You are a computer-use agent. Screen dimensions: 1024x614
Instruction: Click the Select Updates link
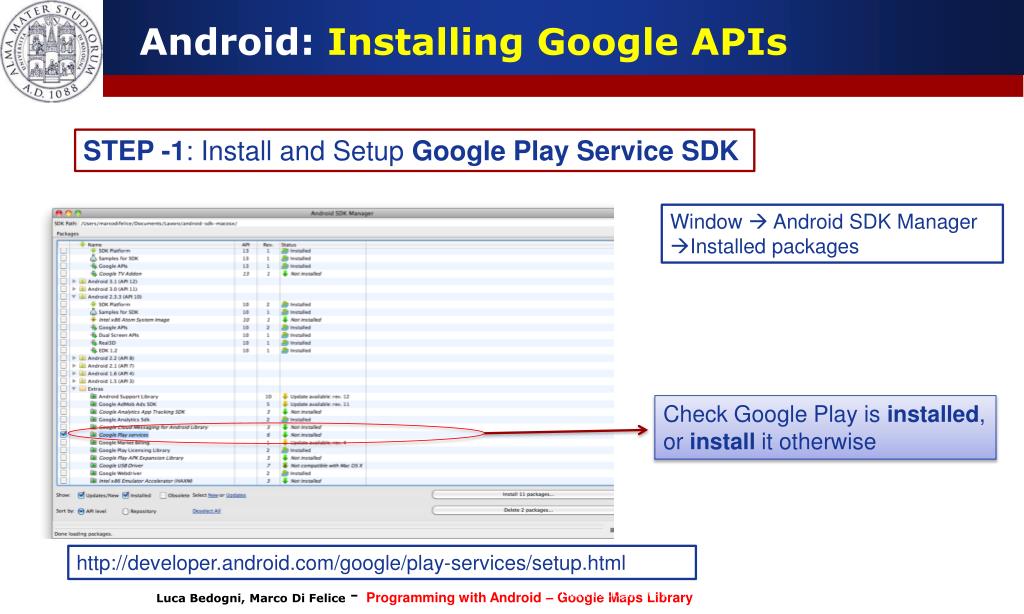(x=236, y=495)
